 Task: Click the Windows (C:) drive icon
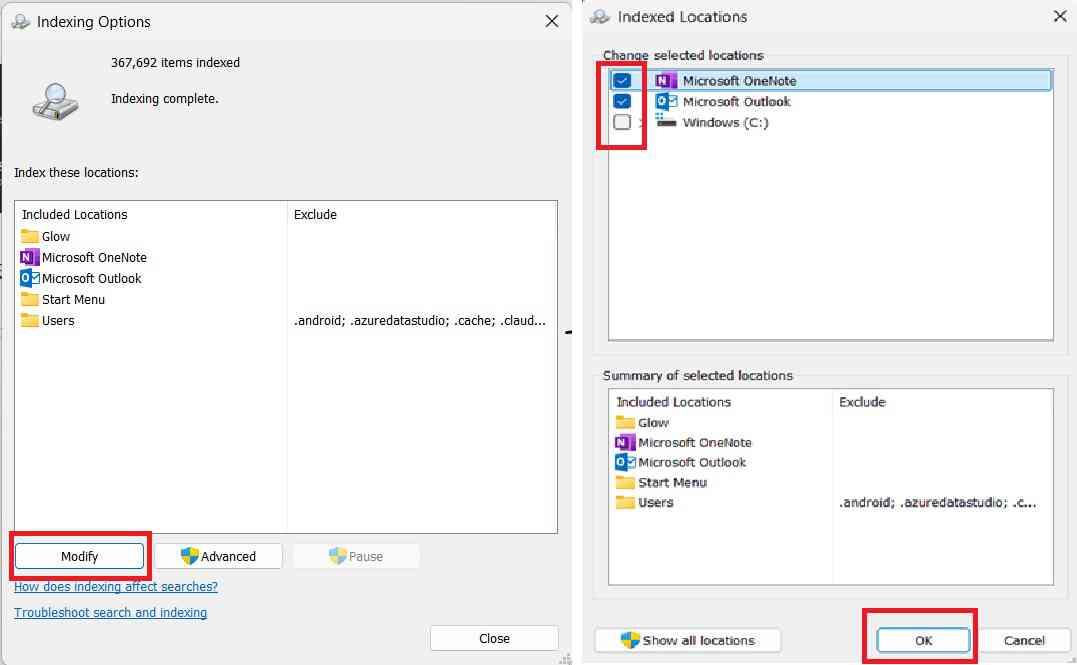(x=665, y=122)
